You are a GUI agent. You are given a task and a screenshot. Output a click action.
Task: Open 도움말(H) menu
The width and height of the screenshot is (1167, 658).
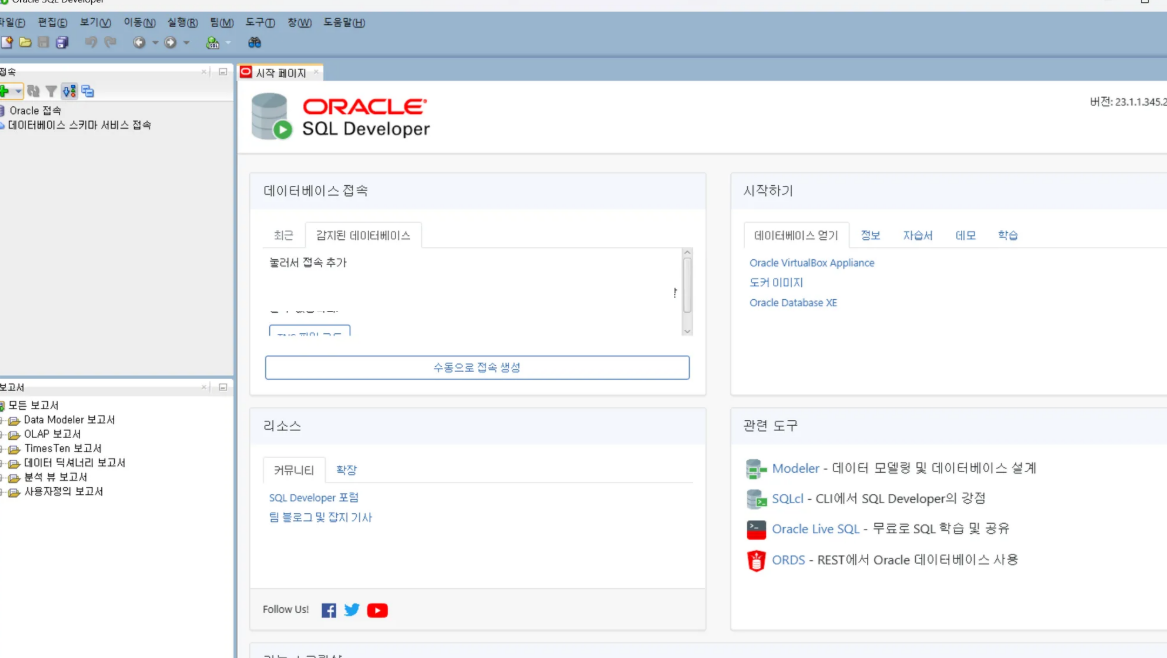point(344,22)
